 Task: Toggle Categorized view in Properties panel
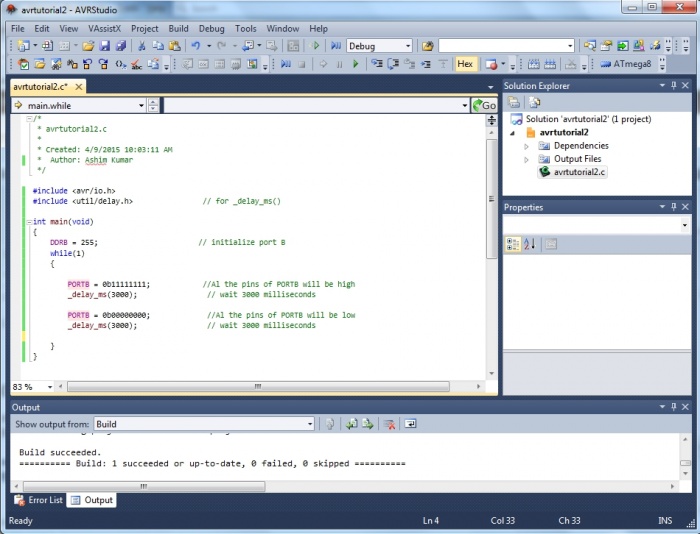click(x=512, y=244)
